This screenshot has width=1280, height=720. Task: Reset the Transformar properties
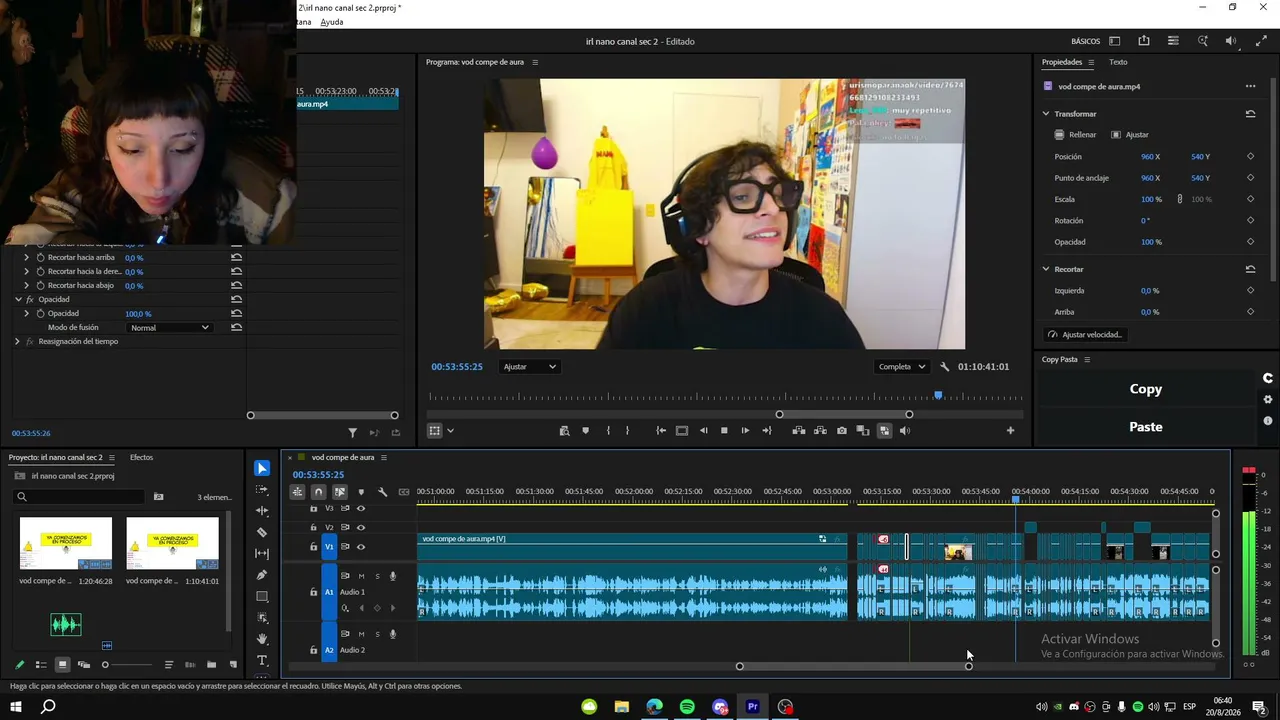1250,114
